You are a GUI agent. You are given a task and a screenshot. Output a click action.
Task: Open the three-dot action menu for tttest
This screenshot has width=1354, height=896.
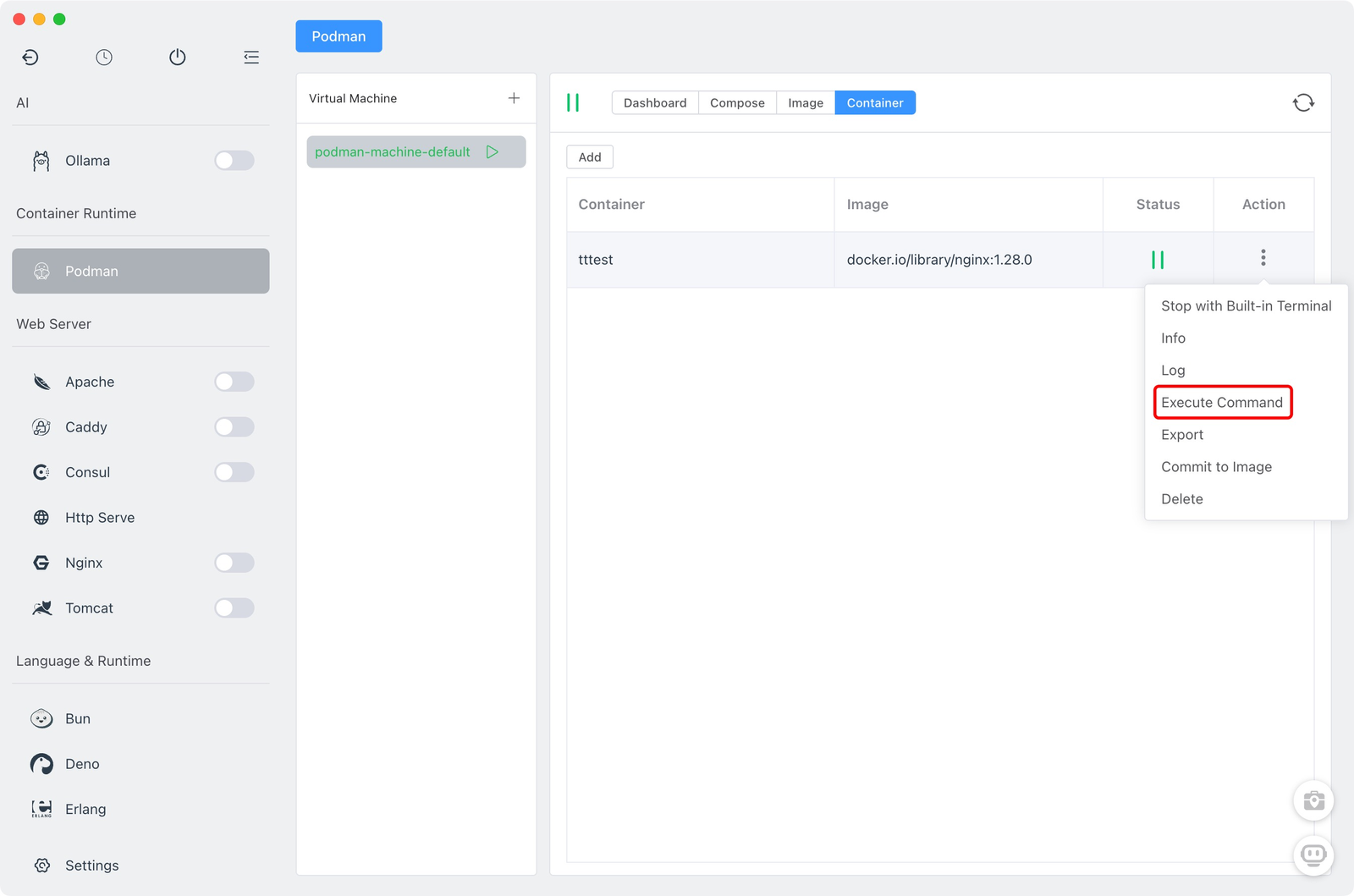click(x=1263, y=258)
